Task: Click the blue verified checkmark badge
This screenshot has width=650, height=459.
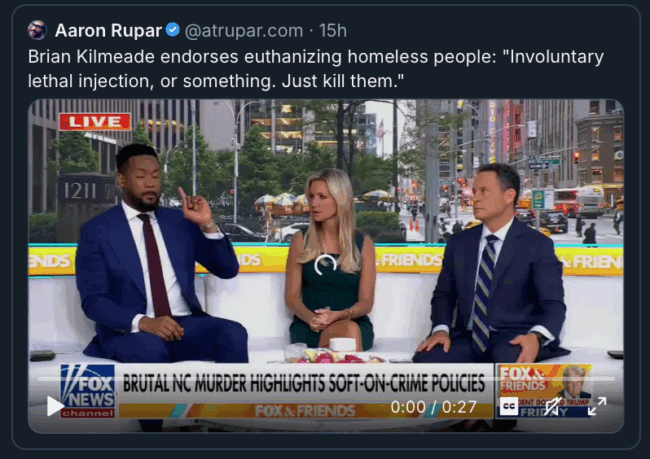Action: [x=172, y=30]
